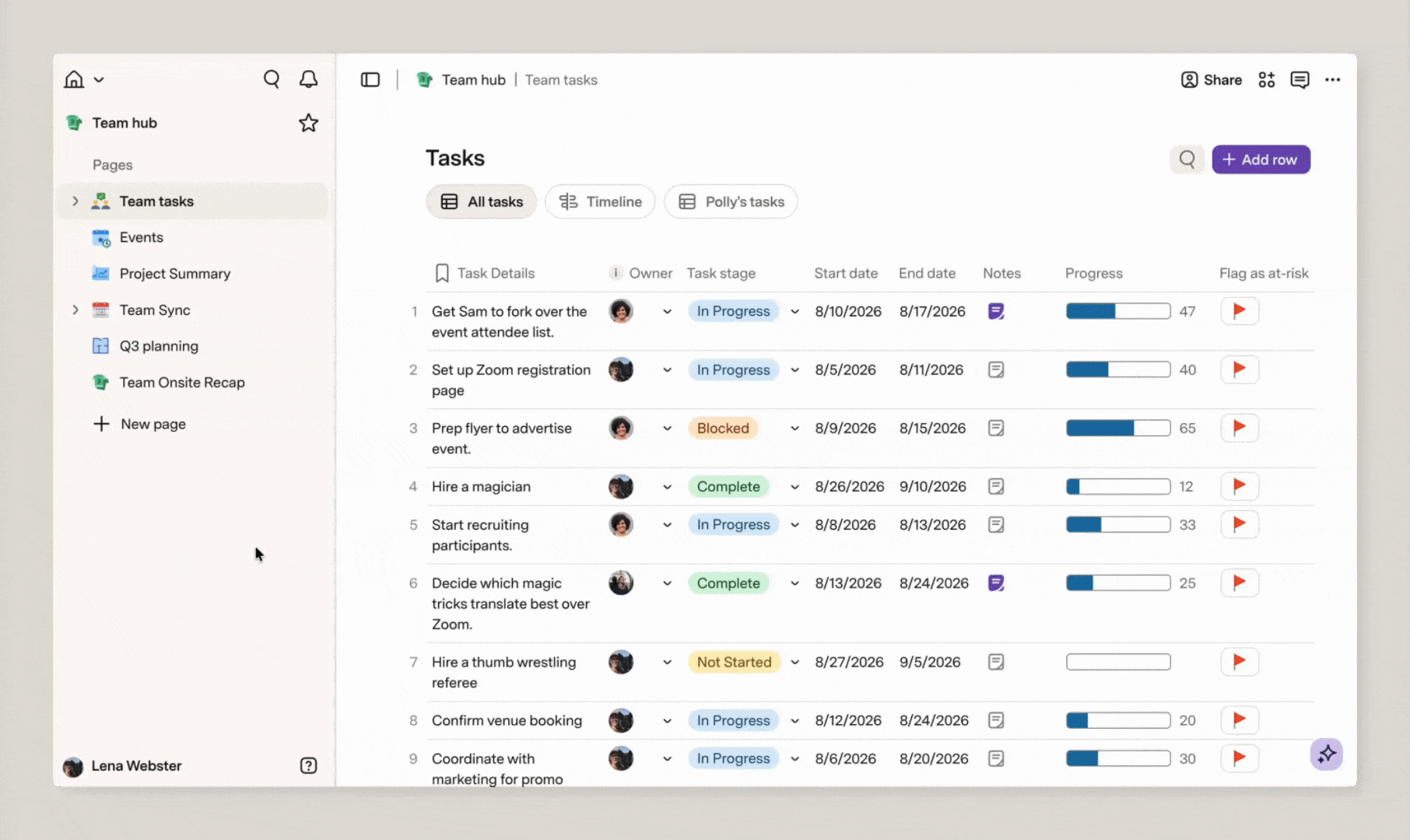Open owner dropdown for Hire a magician
This screenshot has height=840, width=1410.
click(x=667, y=486)
